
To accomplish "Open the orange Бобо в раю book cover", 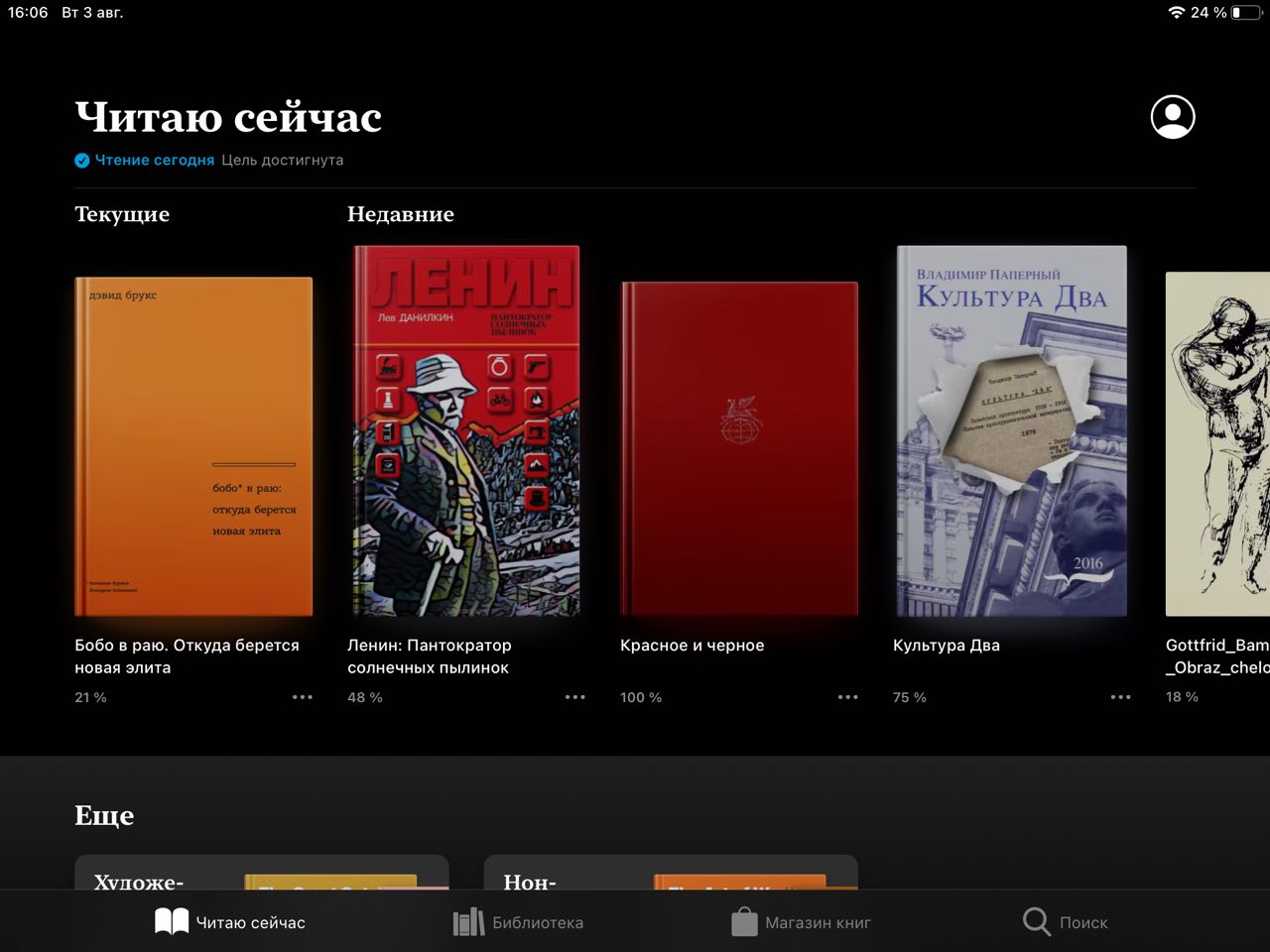I will [193, 446].
